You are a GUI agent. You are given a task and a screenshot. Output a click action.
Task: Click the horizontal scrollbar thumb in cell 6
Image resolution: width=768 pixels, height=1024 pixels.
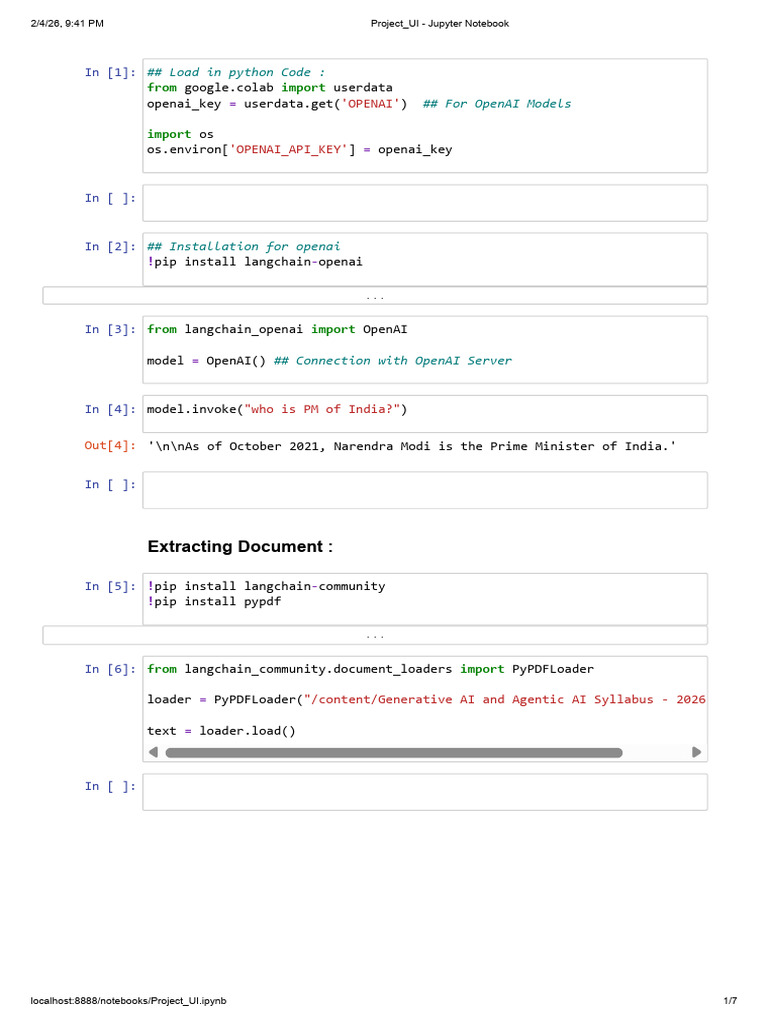click(394, 752)
